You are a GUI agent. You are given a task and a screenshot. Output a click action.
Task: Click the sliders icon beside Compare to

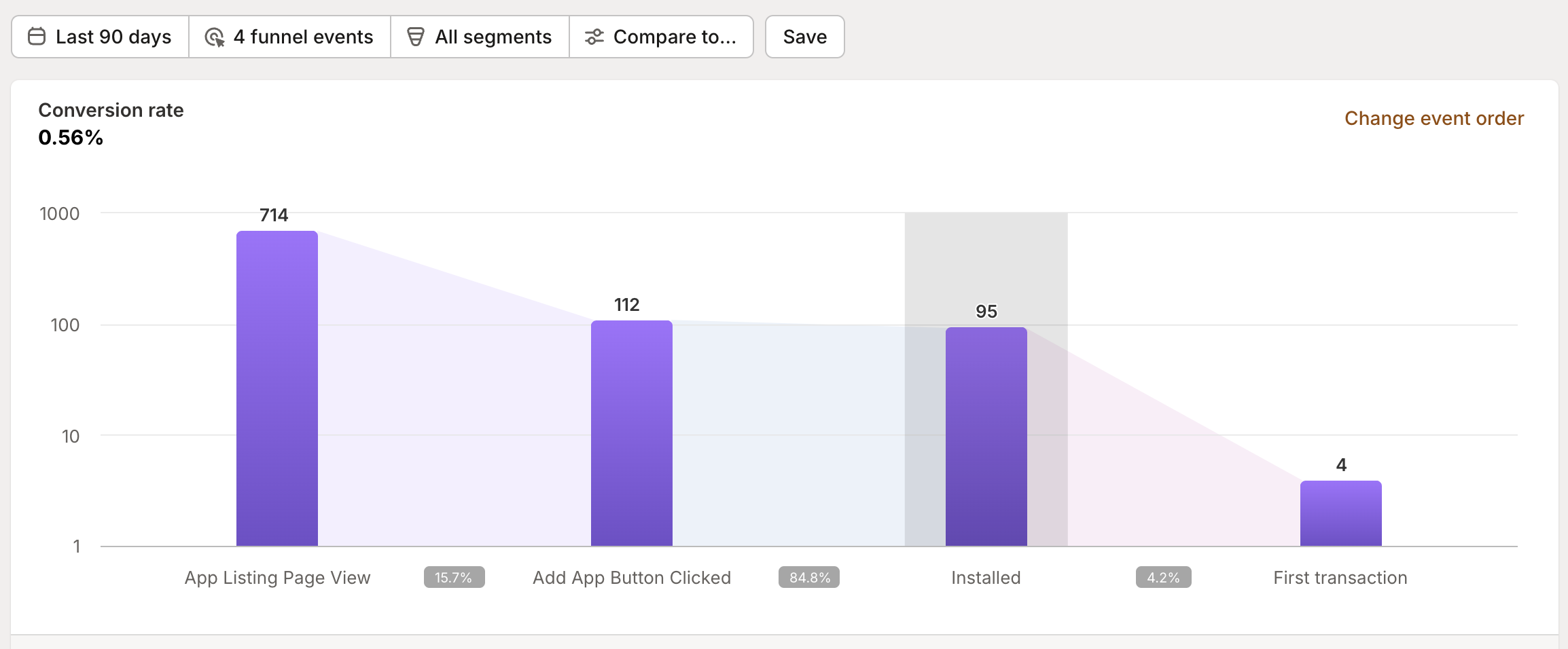(594, 37)
